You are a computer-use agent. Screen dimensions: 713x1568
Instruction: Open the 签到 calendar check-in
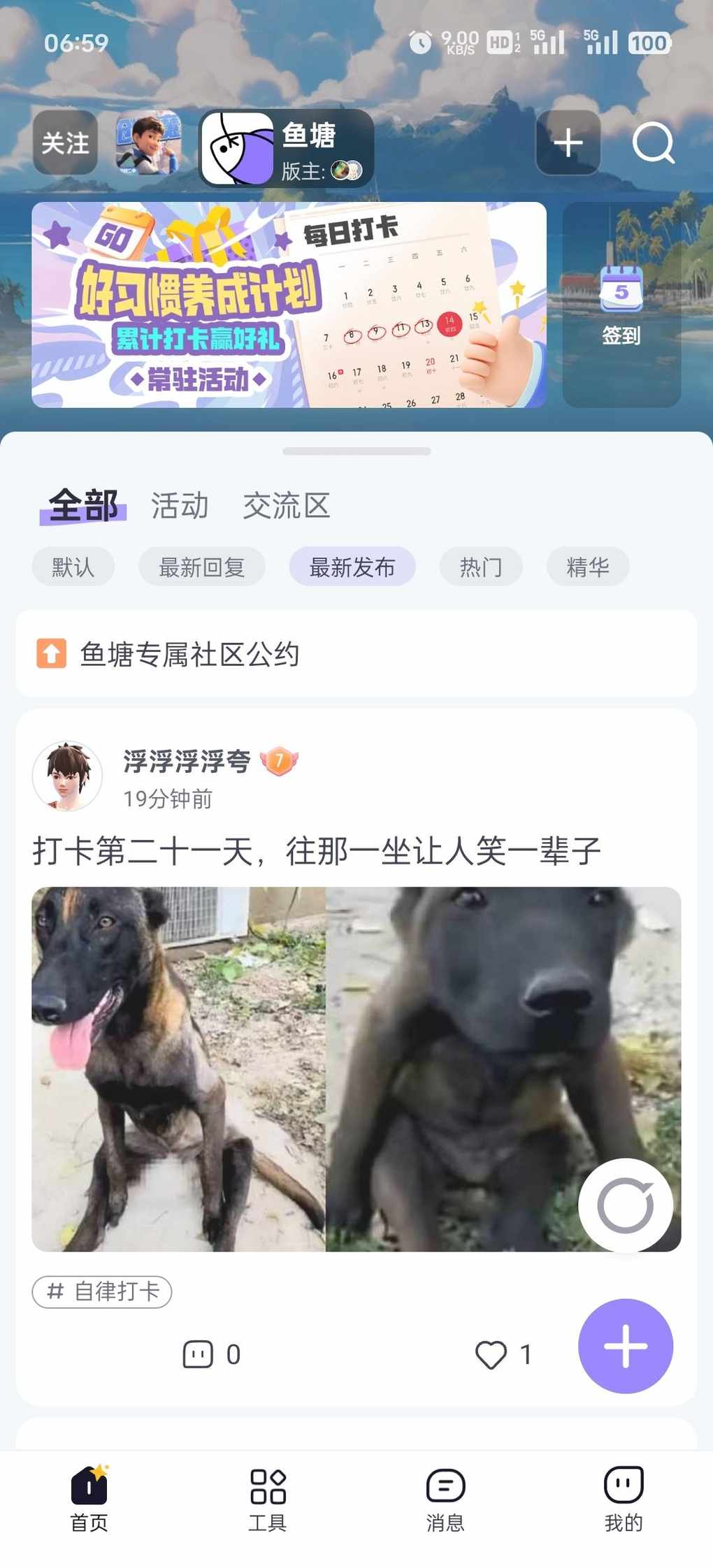621,305
